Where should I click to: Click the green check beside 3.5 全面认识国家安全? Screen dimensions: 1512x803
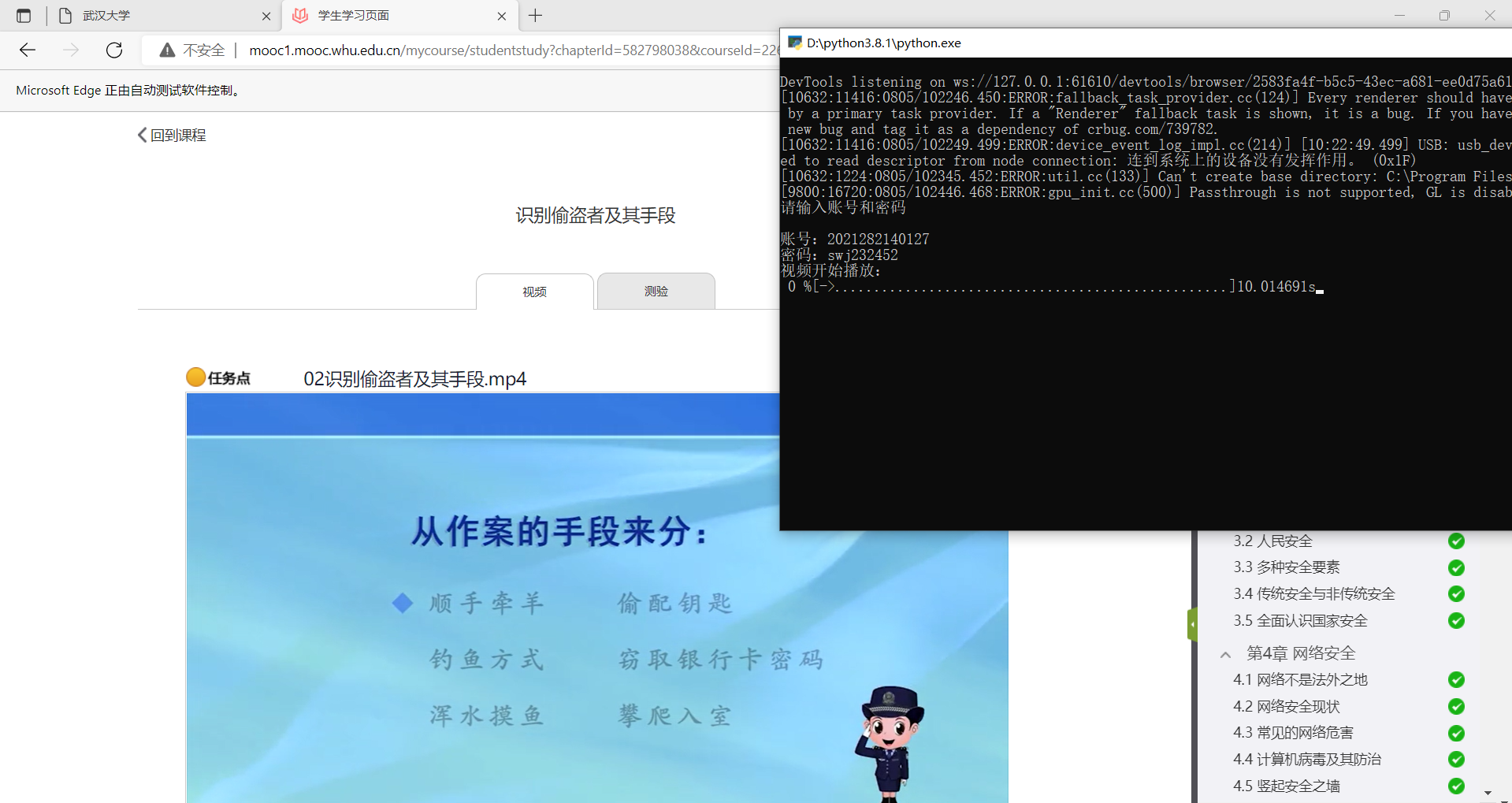pos(1456,621)
